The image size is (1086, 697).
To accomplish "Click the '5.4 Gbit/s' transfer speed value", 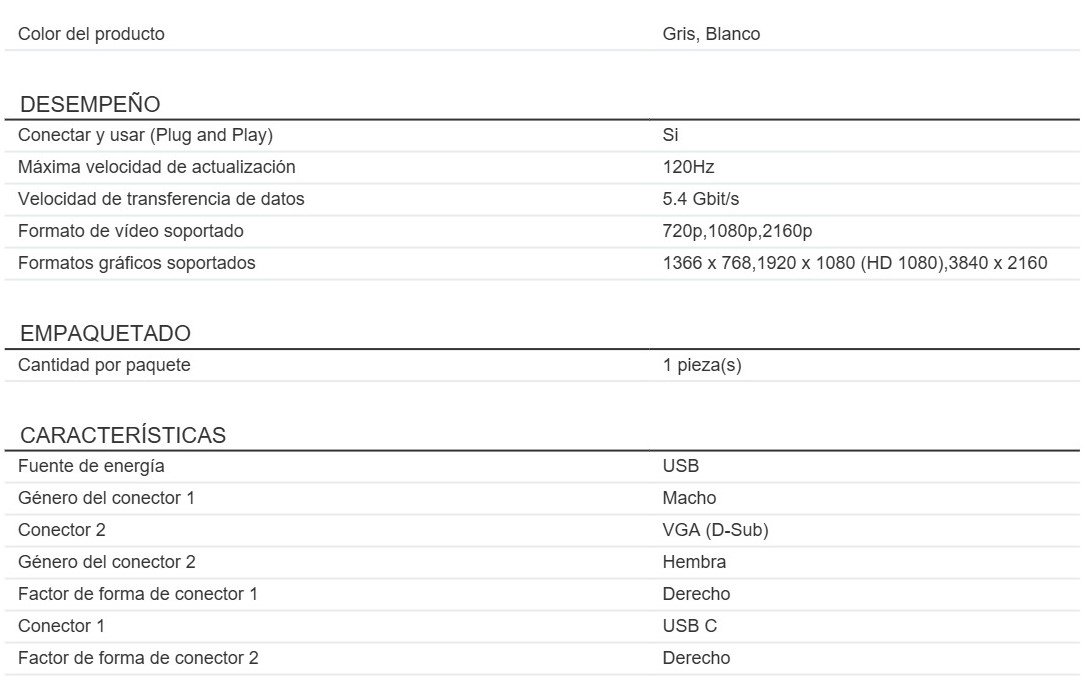I will tap(701, 199).
